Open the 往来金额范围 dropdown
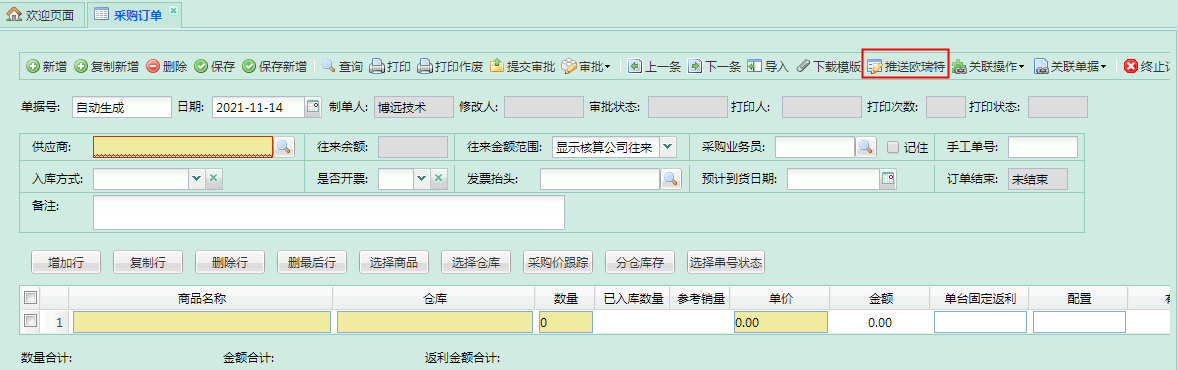Image resolution: width=1178 pixels, height=370 pixels. tap(668, 147)
